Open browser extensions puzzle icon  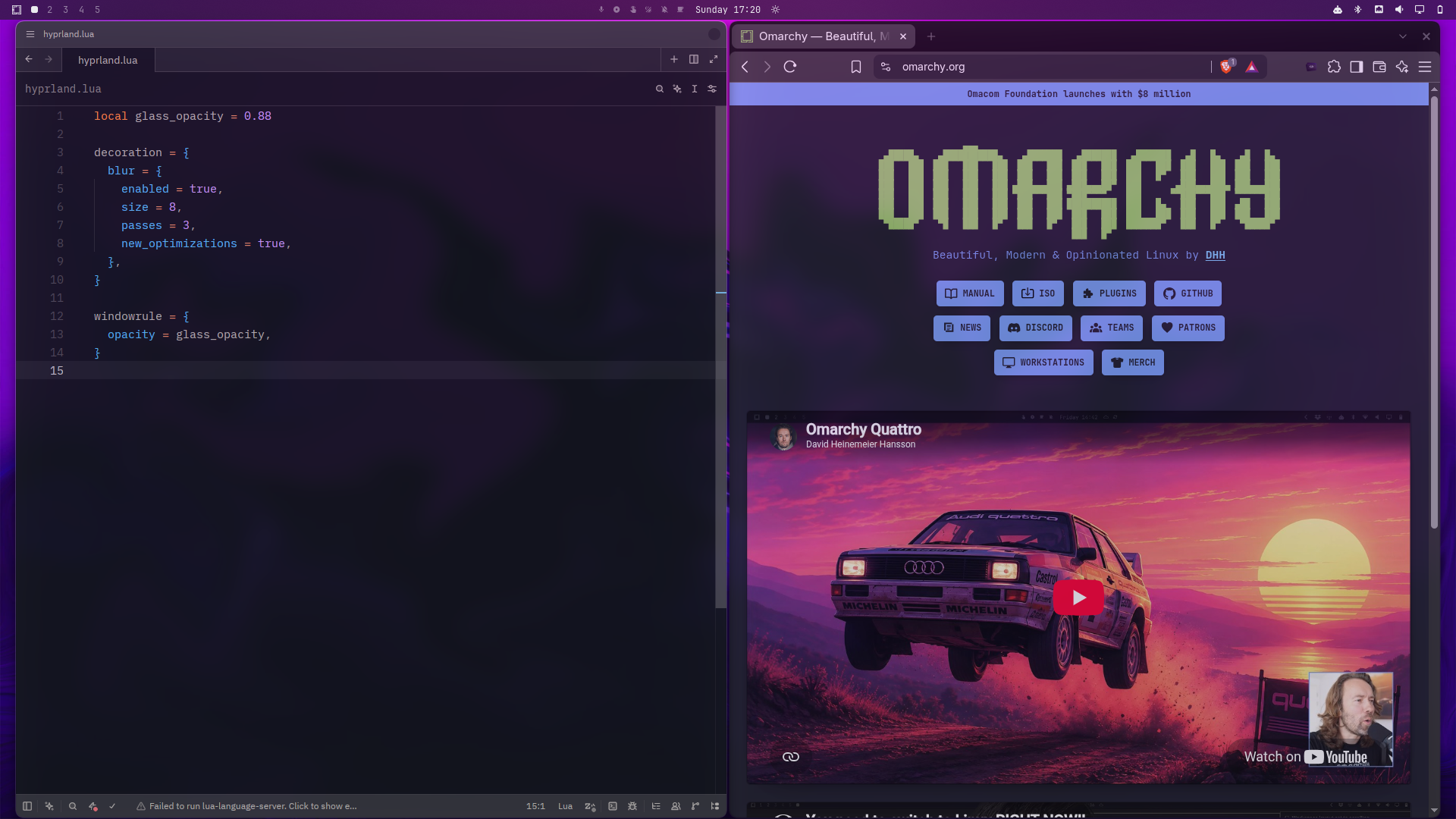pos(1334,67)
